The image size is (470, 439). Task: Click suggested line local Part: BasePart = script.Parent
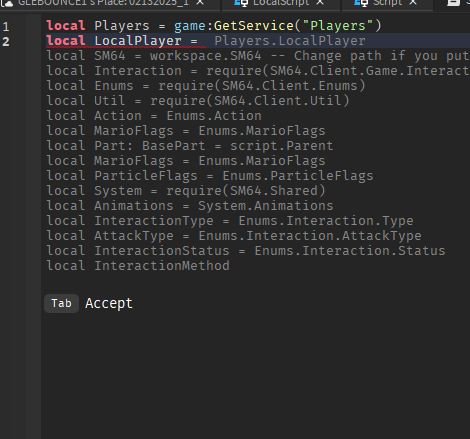(x=190, y=146)
